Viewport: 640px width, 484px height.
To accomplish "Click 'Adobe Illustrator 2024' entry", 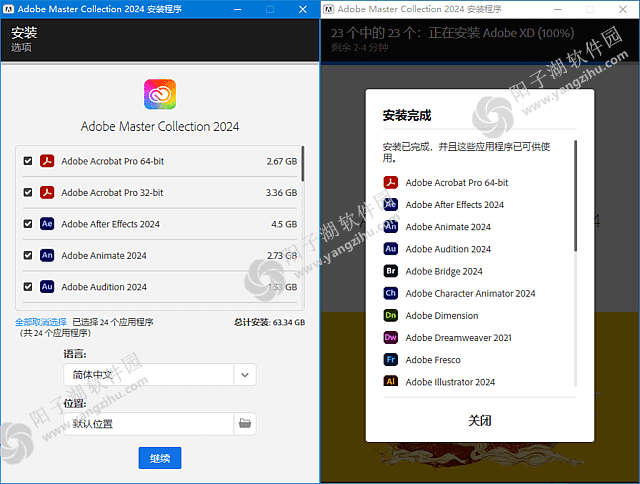I will [x=450, y=382].
